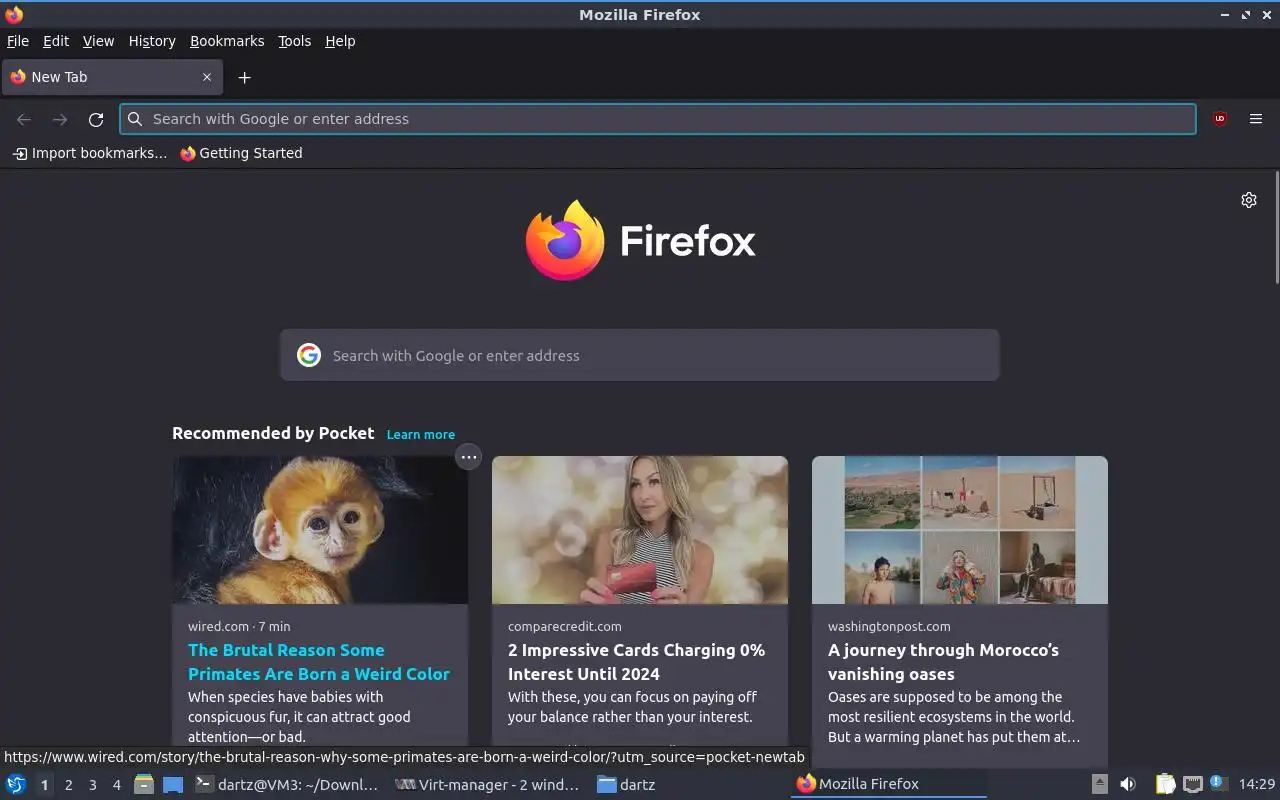This screenshot has width=1280, height=800.
Task: Open new tab page settings gear
Action: point(1249,200)
